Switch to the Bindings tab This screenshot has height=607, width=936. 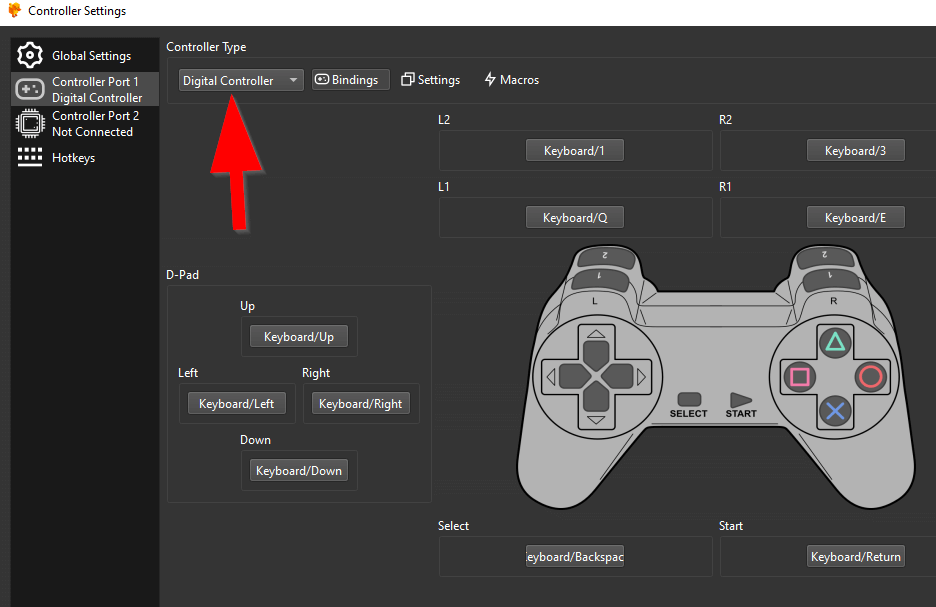[x=350, y=79]
